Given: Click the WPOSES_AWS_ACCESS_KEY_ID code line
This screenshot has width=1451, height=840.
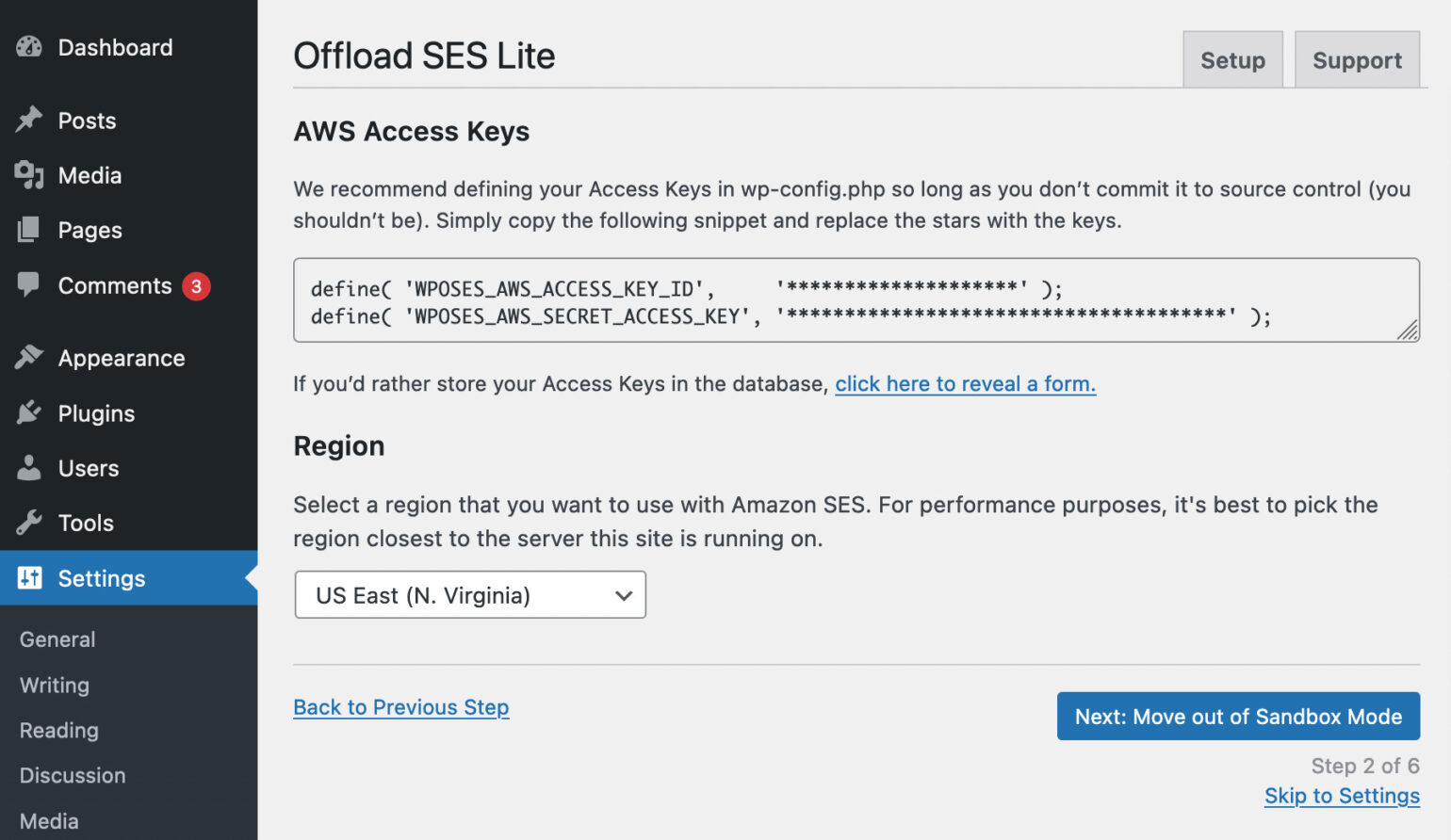Looking at the screenshot, I should point(687,288).
